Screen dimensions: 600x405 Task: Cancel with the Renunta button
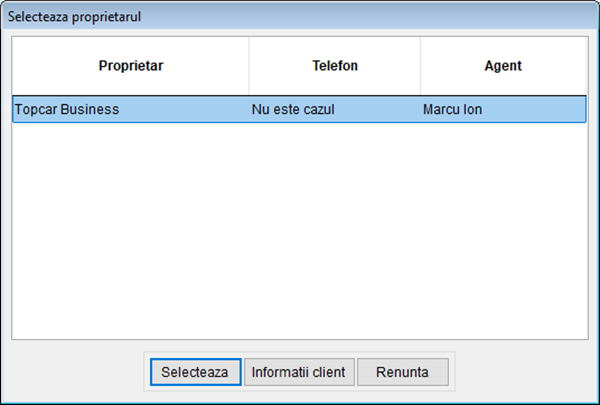(403, 372)
